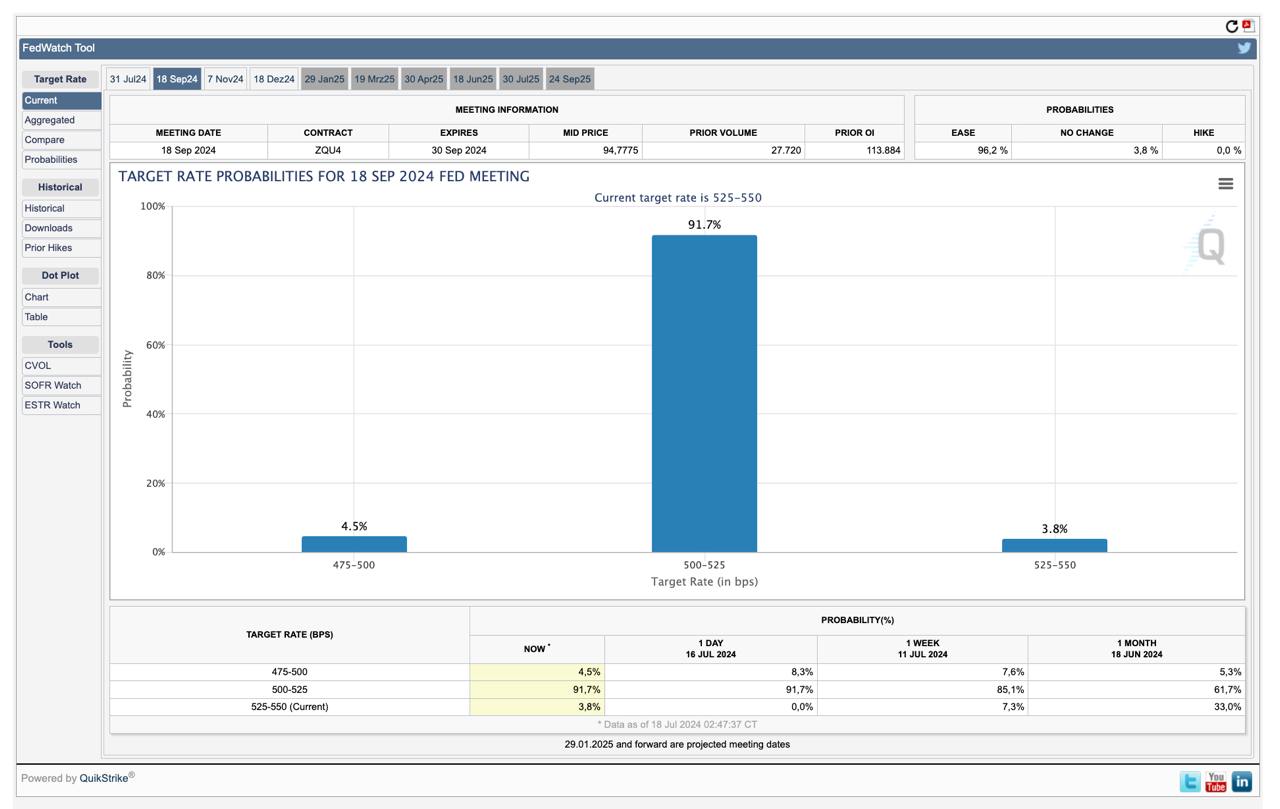The image size is (1280, 809).
Task: Open the Dot Plot Chart view
Action: pyautogui.click(x=37, y=297)
